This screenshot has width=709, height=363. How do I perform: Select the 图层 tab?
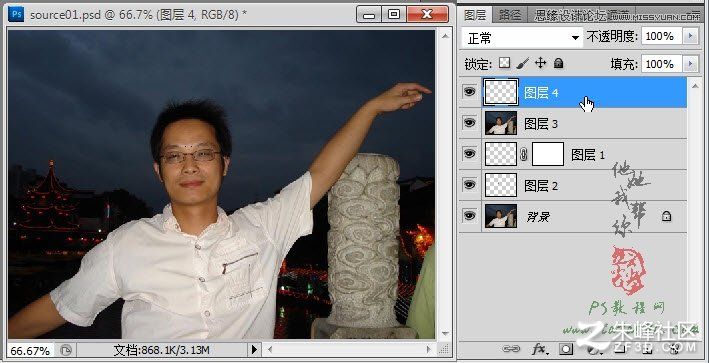point(475,15)
